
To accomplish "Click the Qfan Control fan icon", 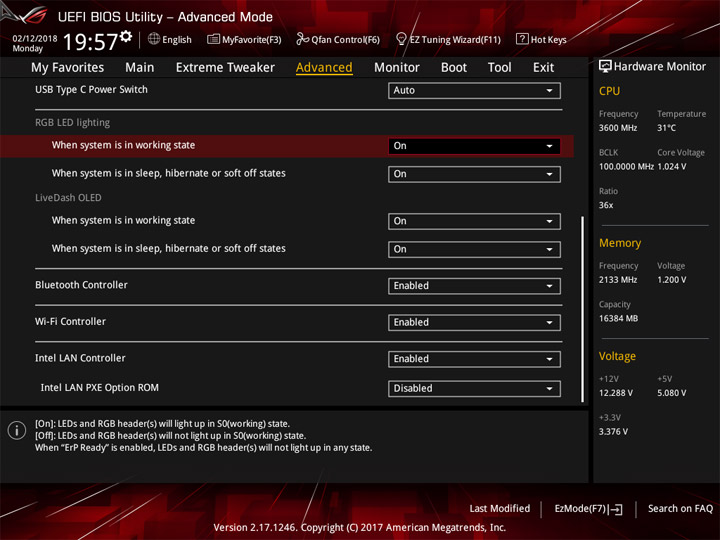I will [x=302, y=39].
